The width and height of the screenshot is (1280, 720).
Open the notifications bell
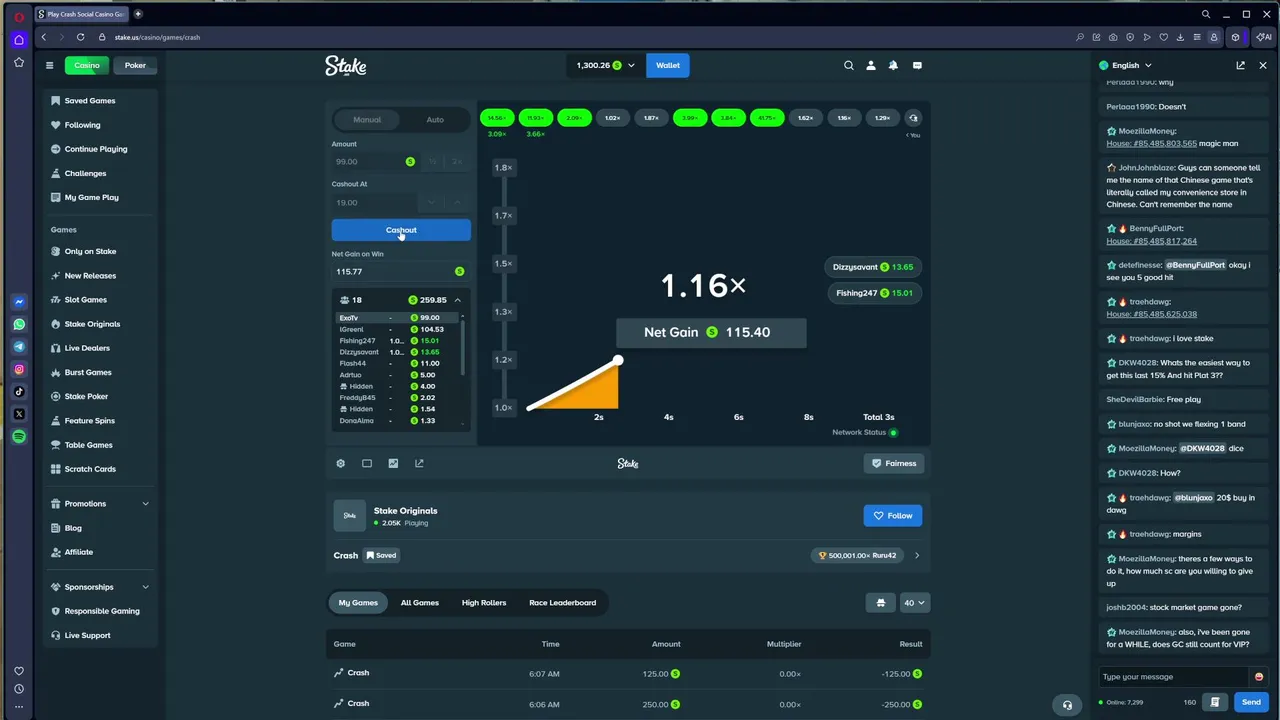(893, 65)
